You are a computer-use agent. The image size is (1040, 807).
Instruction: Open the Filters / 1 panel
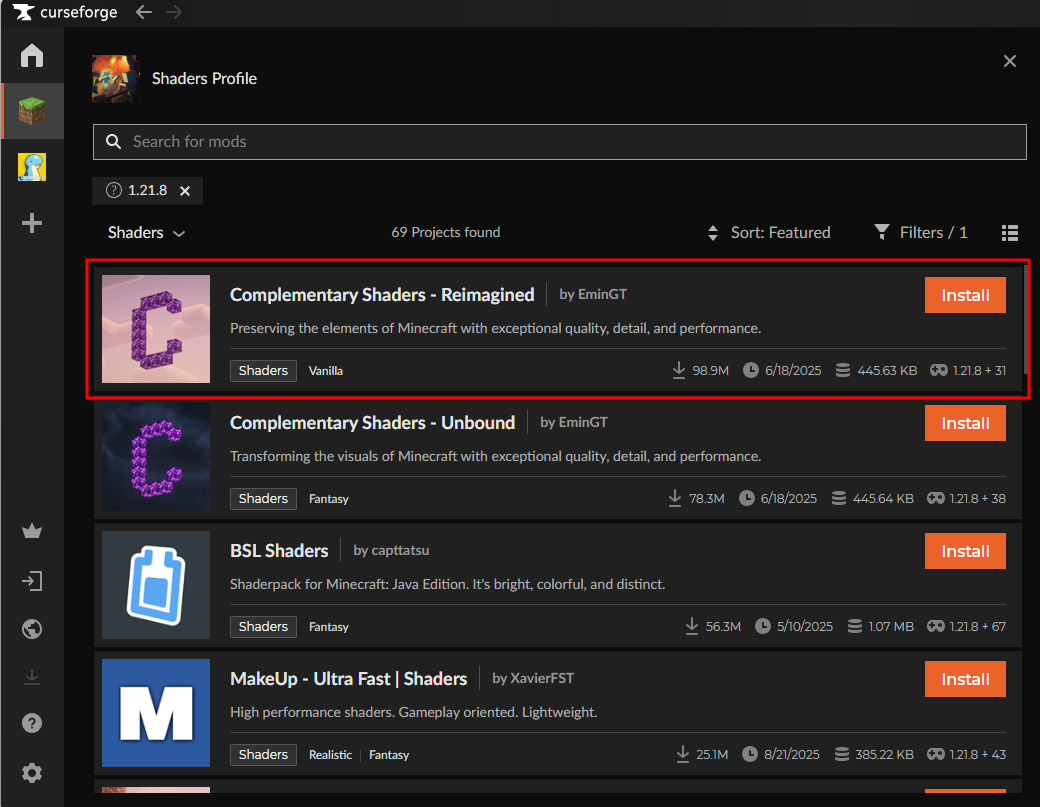coord(921,233)
